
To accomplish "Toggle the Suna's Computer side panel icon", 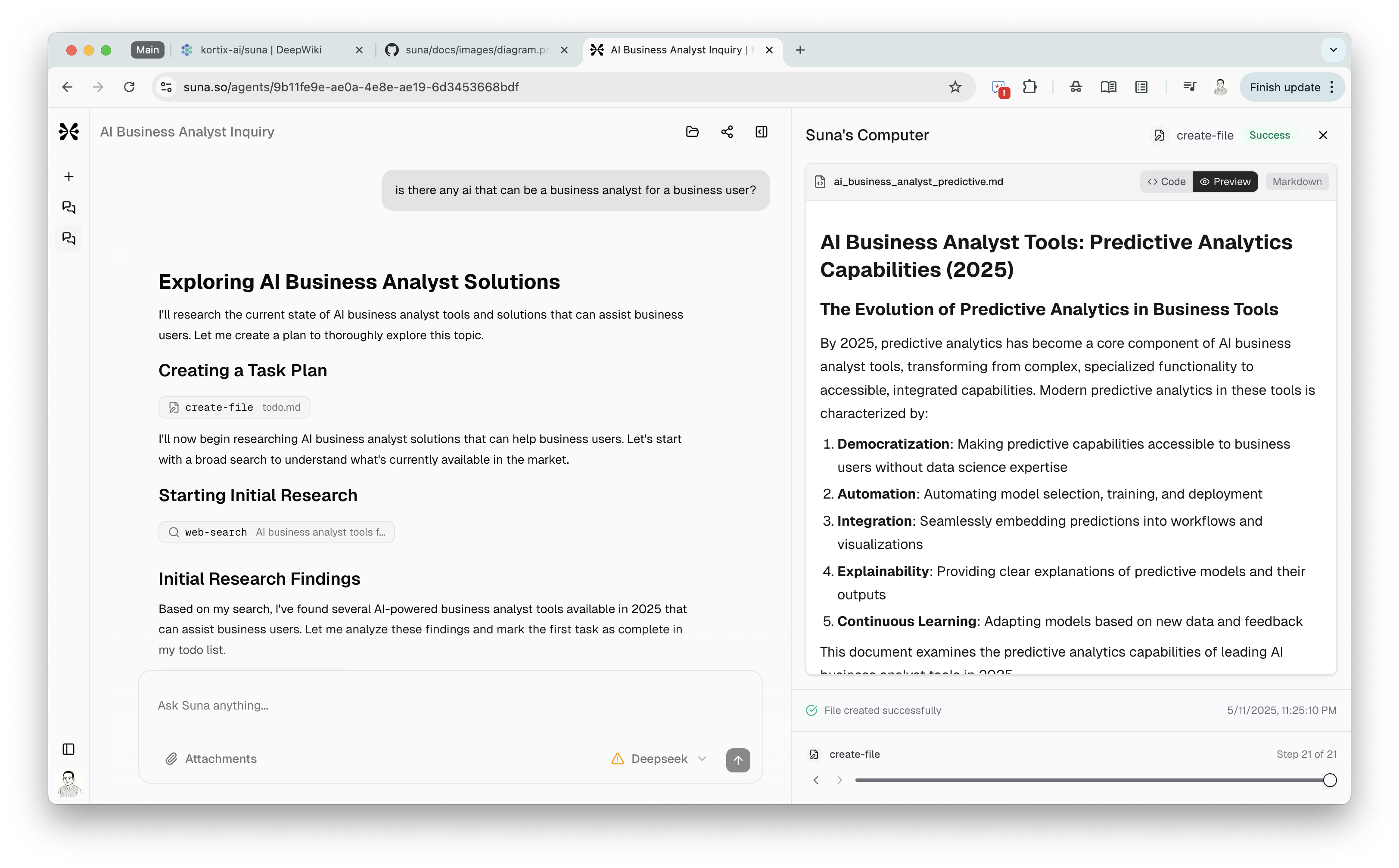I will [762, 132].
